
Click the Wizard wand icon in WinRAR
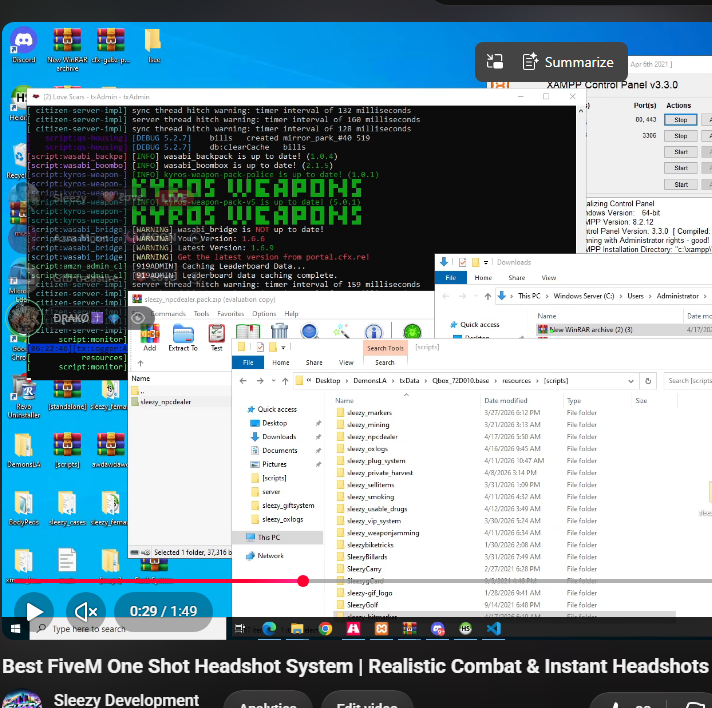click(x=341, y=332)
